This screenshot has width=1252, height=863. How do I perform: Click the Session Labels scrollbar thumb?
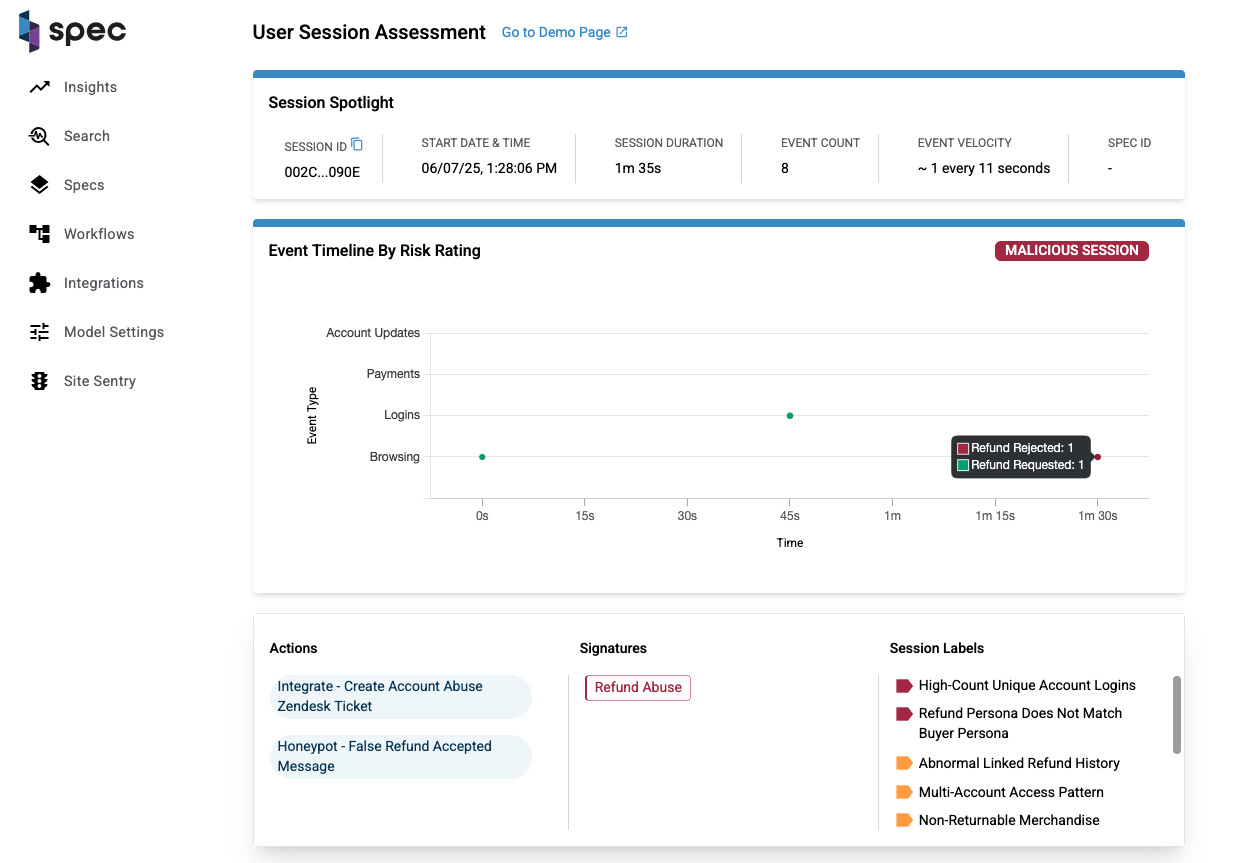click(1177, 715)
